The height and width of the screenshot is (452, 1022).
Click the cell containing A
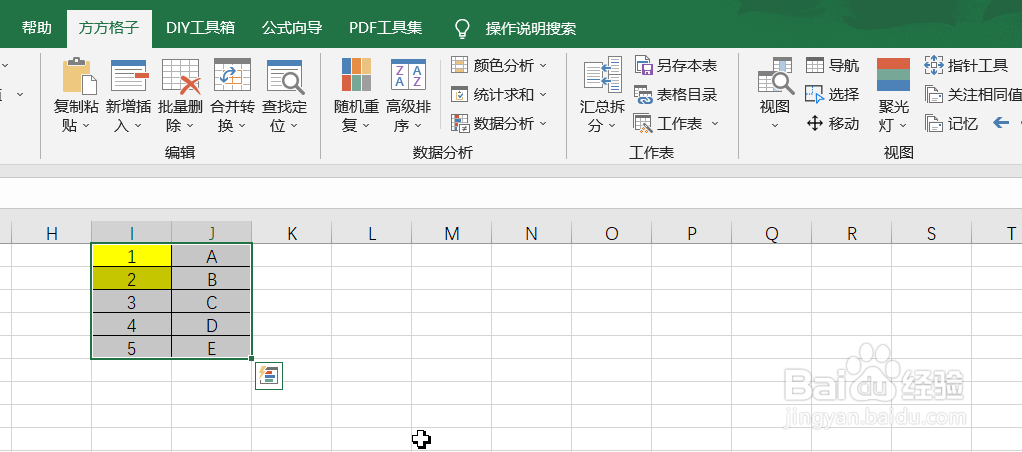pos(212,256)
